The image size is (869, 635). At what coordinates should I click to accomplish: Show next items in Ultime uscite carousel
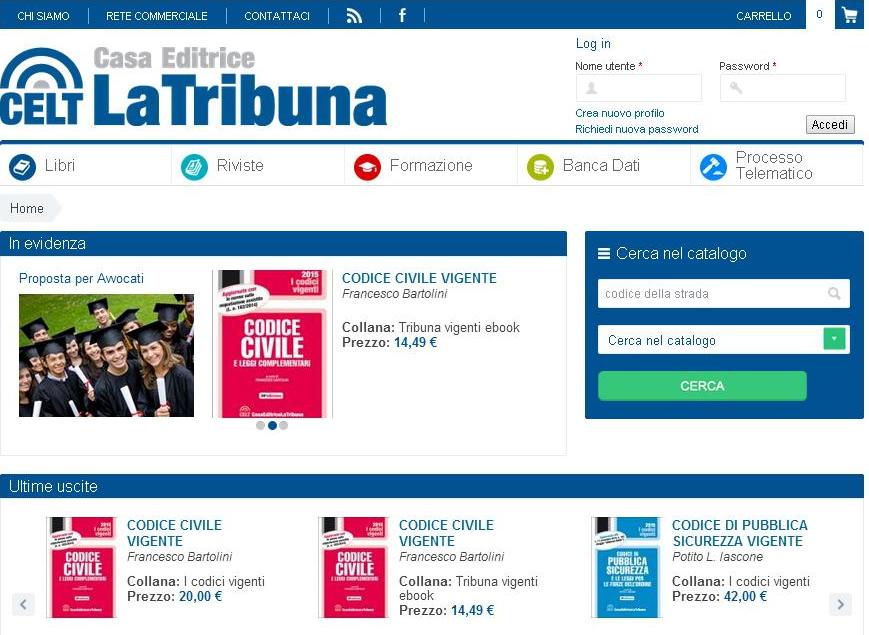point(840,604)
